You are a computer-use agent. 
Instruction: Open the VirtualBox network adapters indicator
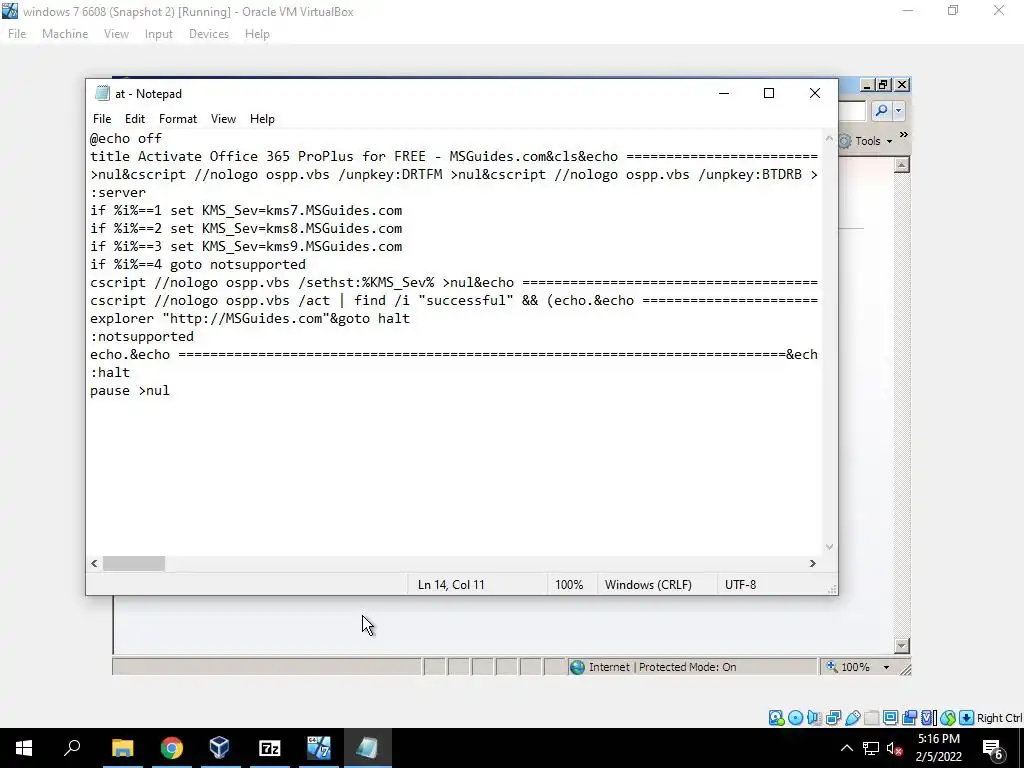pos(833,718)
